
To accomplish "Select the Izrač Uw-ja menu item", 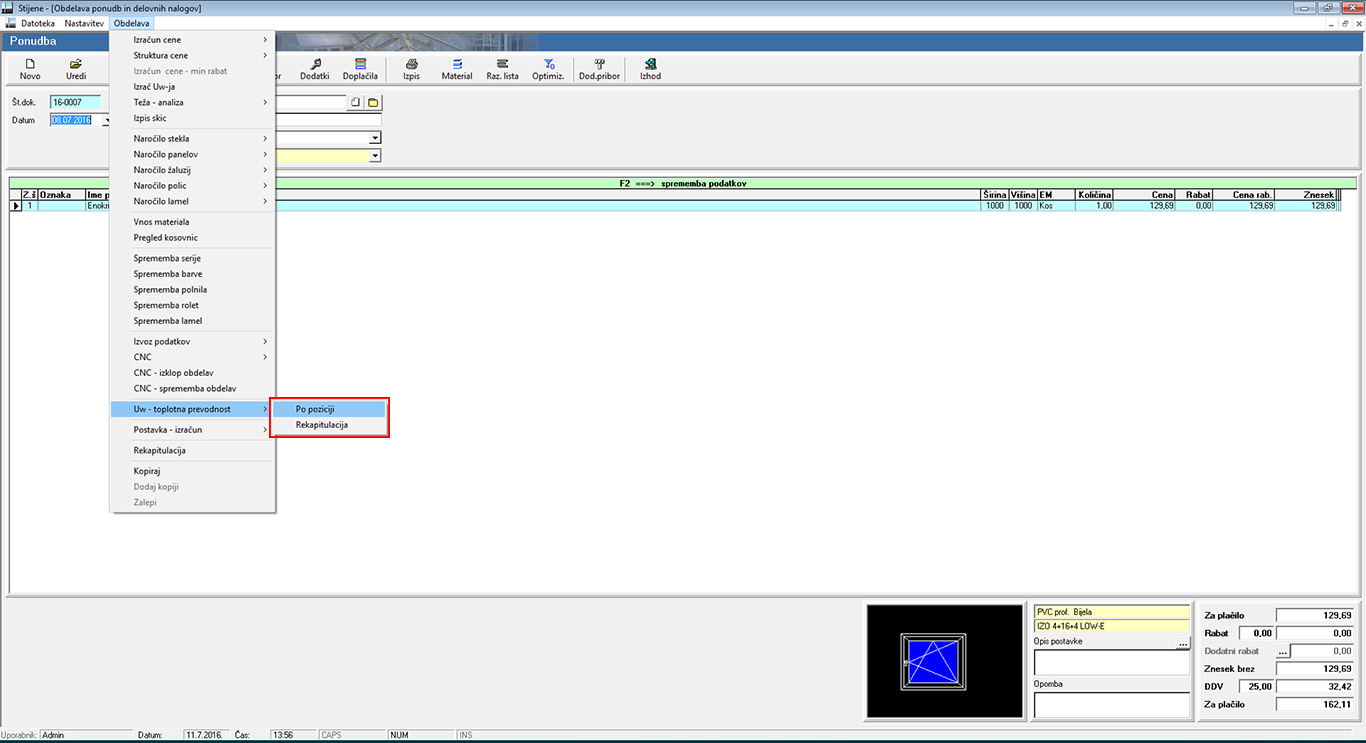I will pyautogui.click(x=192, y=87).
